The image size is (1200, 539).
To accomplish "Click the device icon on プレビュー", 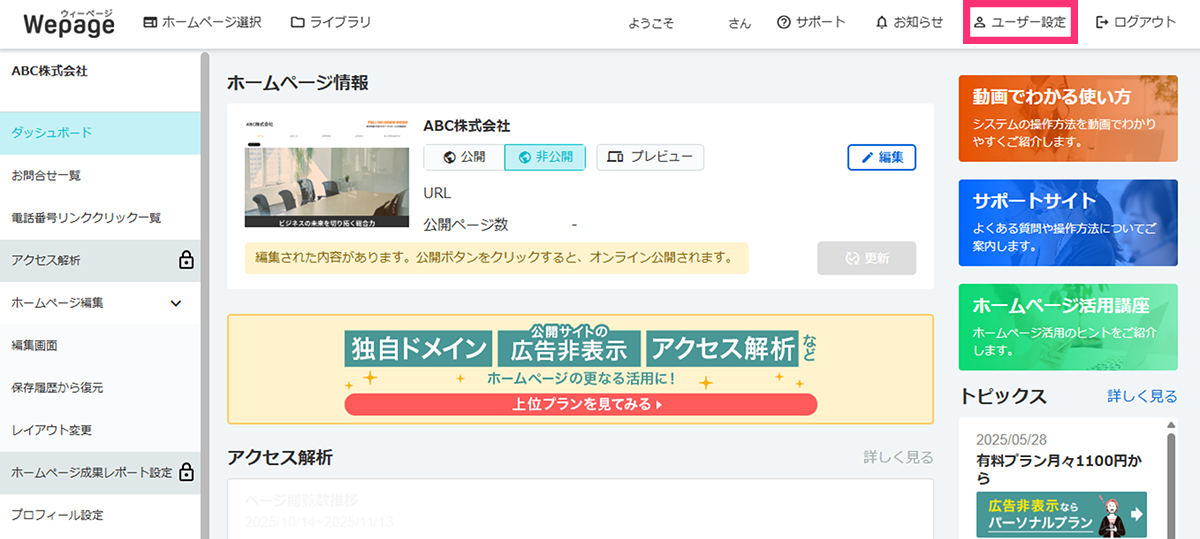I will 615,157.
